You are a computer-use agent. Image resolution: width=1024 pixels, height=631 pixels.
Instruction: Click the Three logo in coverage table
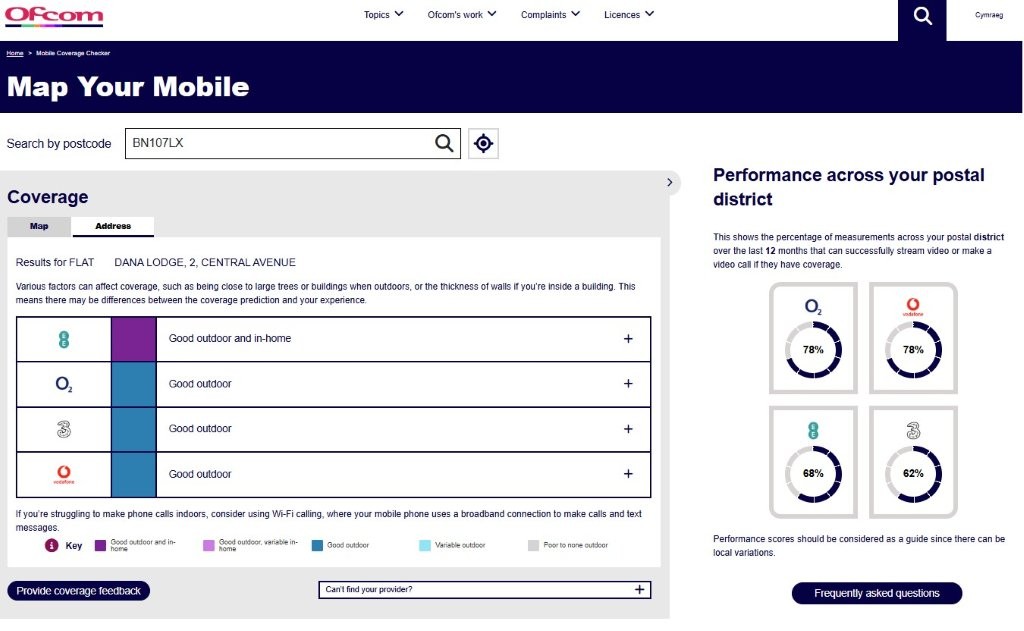63,429
